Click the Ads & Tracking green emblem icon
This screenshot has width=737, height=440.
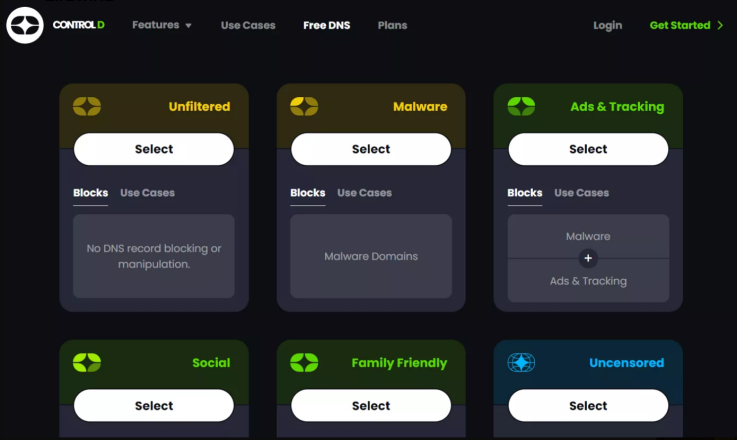point(521,106)
